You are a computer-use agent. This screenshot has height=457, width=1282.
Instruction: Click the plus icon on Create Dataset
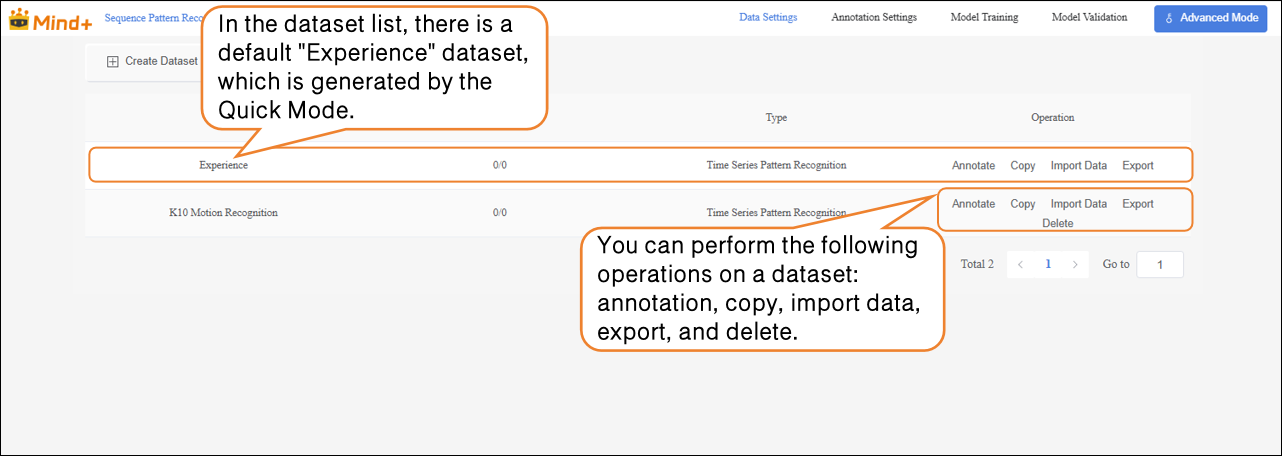click(x=113, y=61)
